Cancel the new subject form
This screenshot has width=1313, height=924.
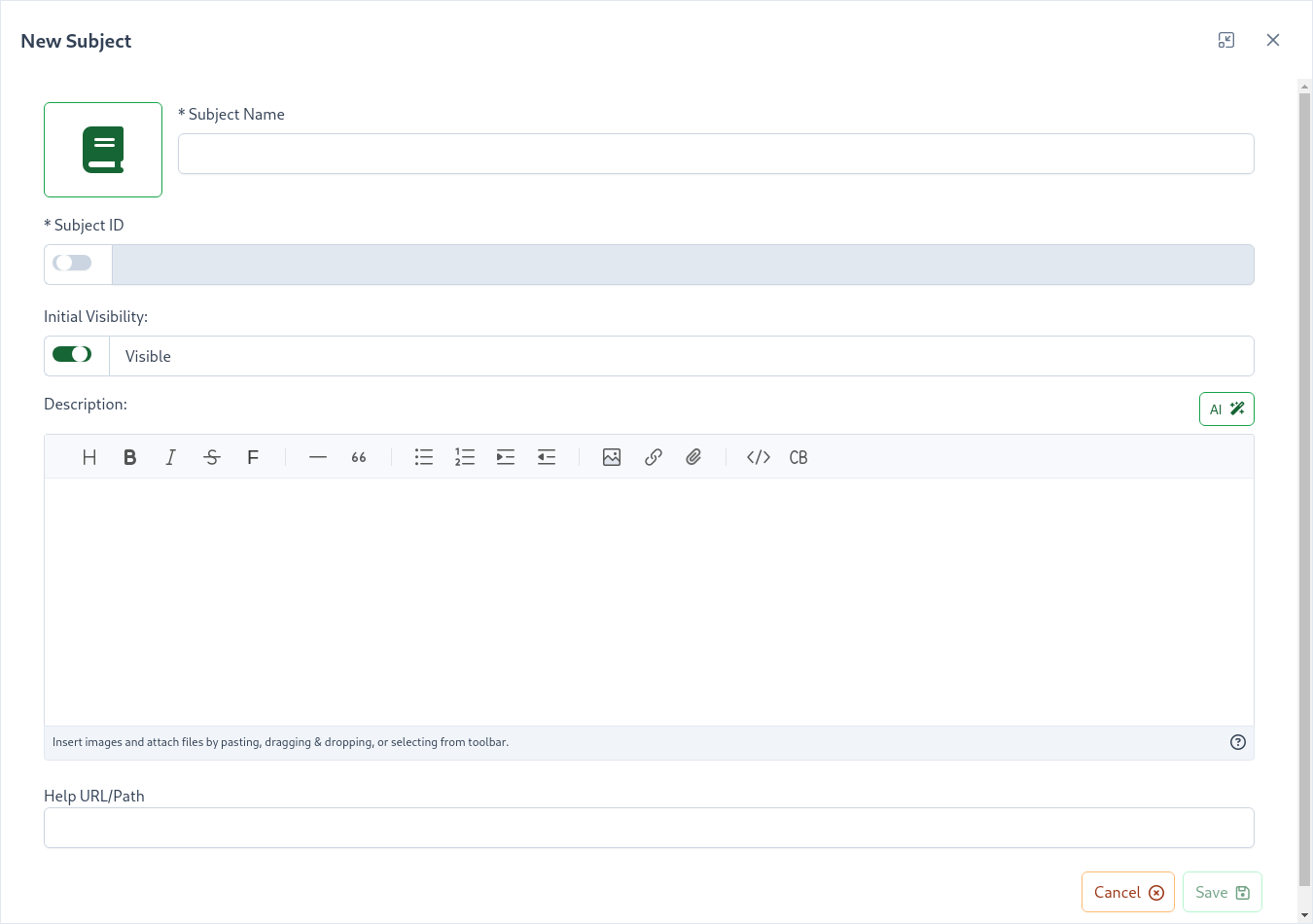pyautogui.click(x=1127, y=892)
